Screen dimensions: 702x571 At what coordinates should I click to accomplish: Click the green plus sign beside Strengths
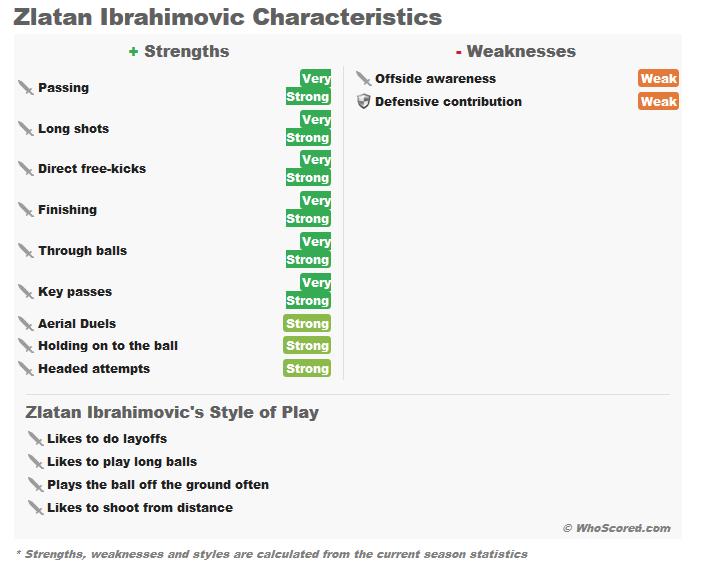point(133,51)
